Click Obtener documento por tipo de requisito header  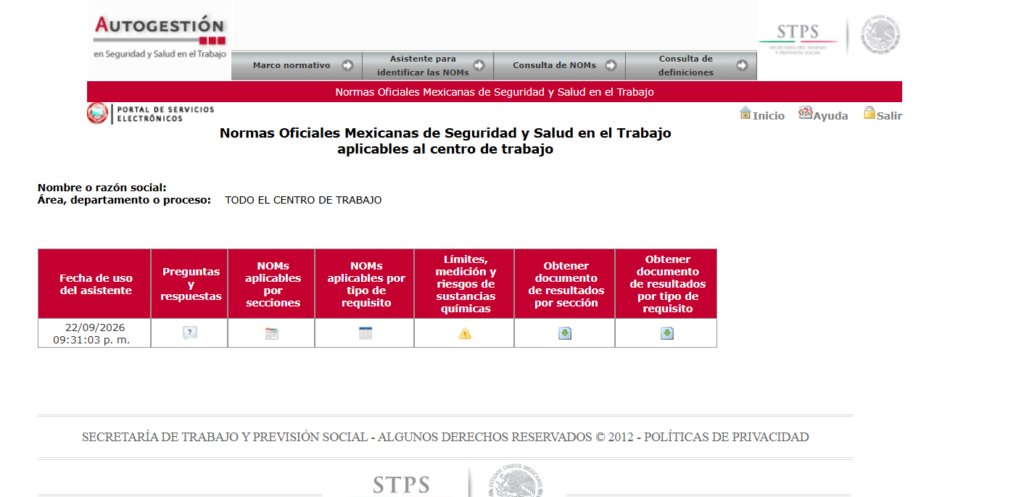coord(666,284)
